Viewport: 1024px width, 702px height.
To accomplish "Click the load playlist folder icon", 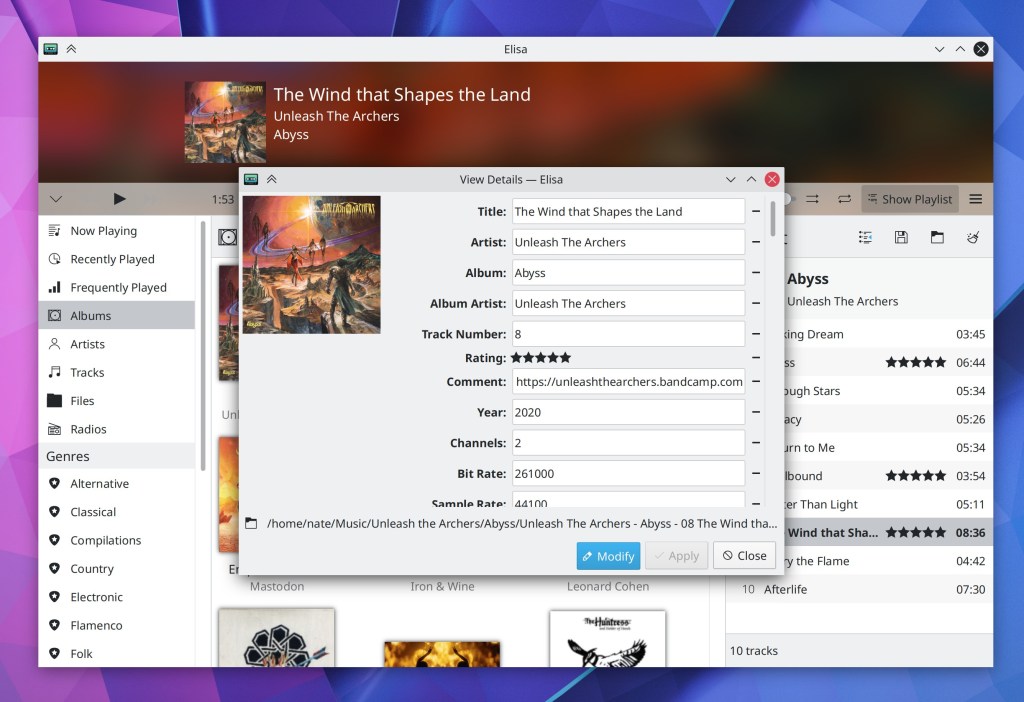I will click(937, 237).
